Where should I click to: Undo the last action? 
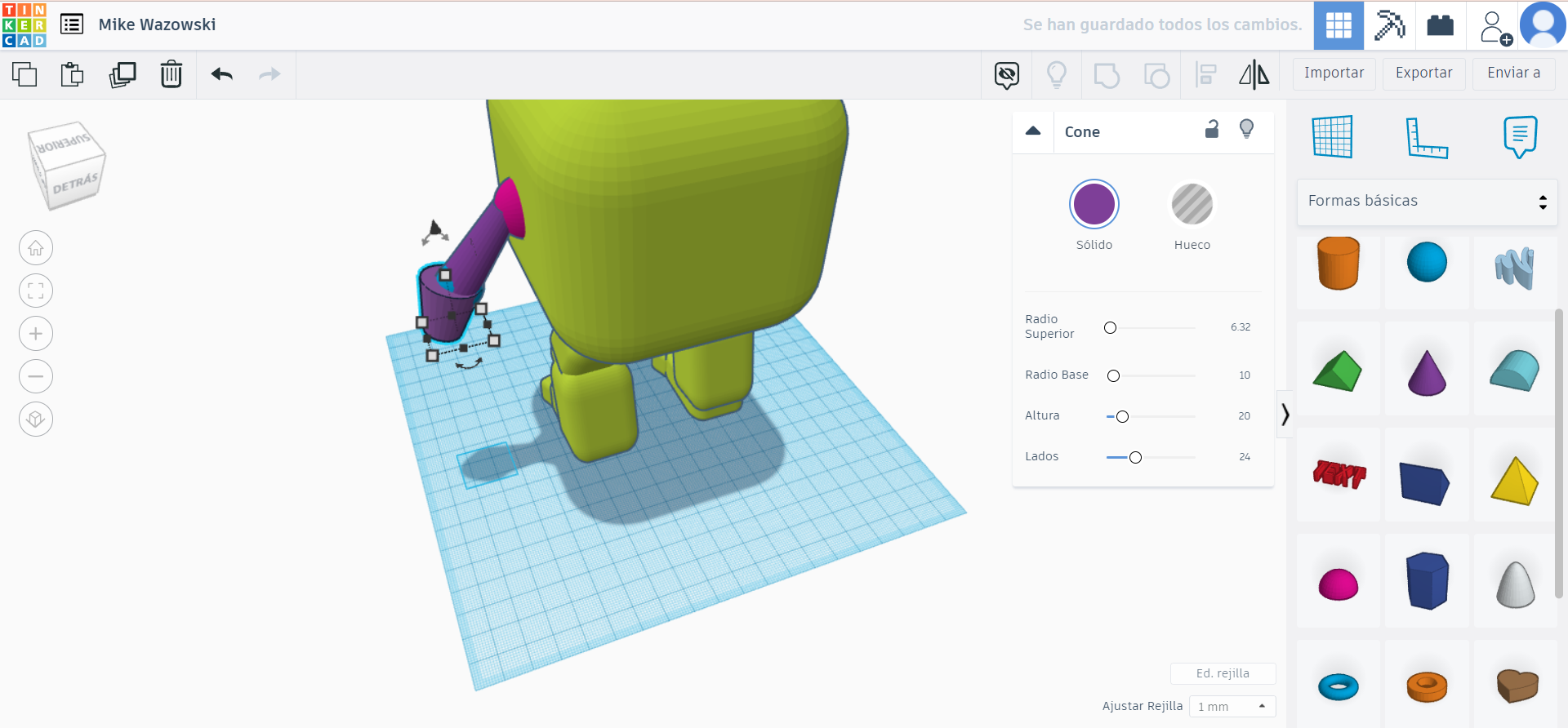(222, 74)
